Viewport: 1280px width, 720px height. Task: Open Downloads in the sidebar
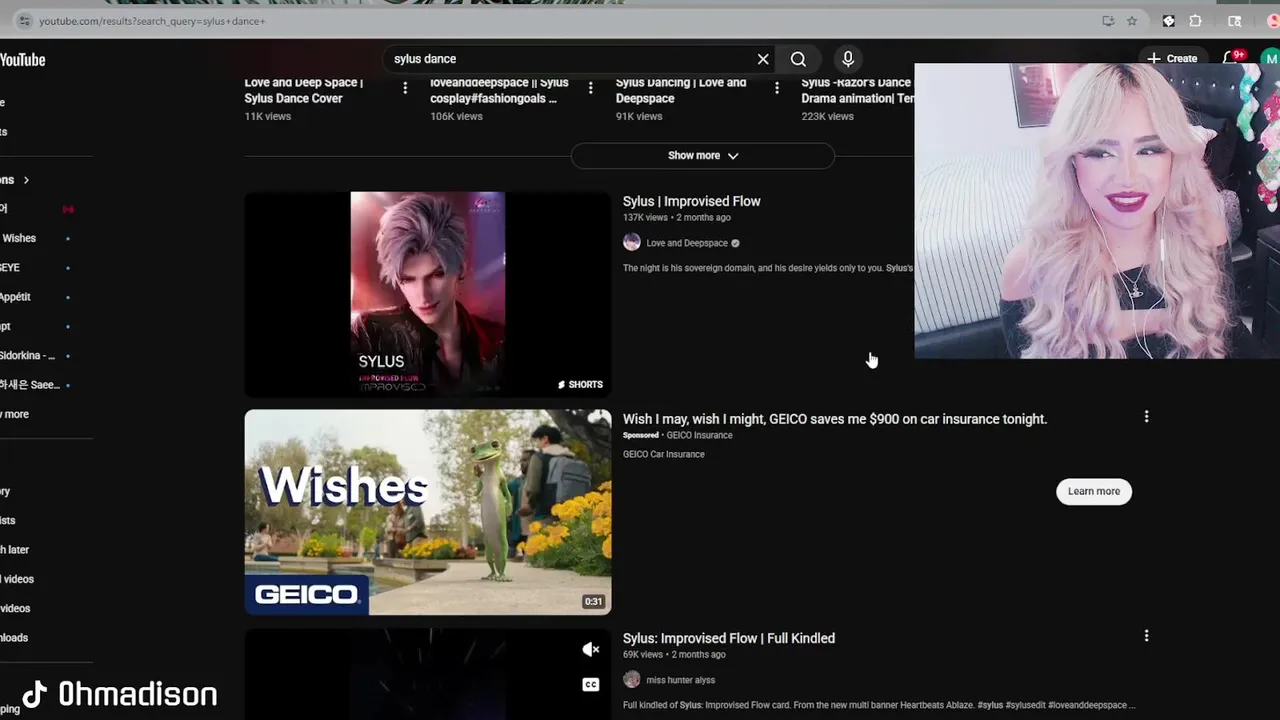(x=14, y=638)
